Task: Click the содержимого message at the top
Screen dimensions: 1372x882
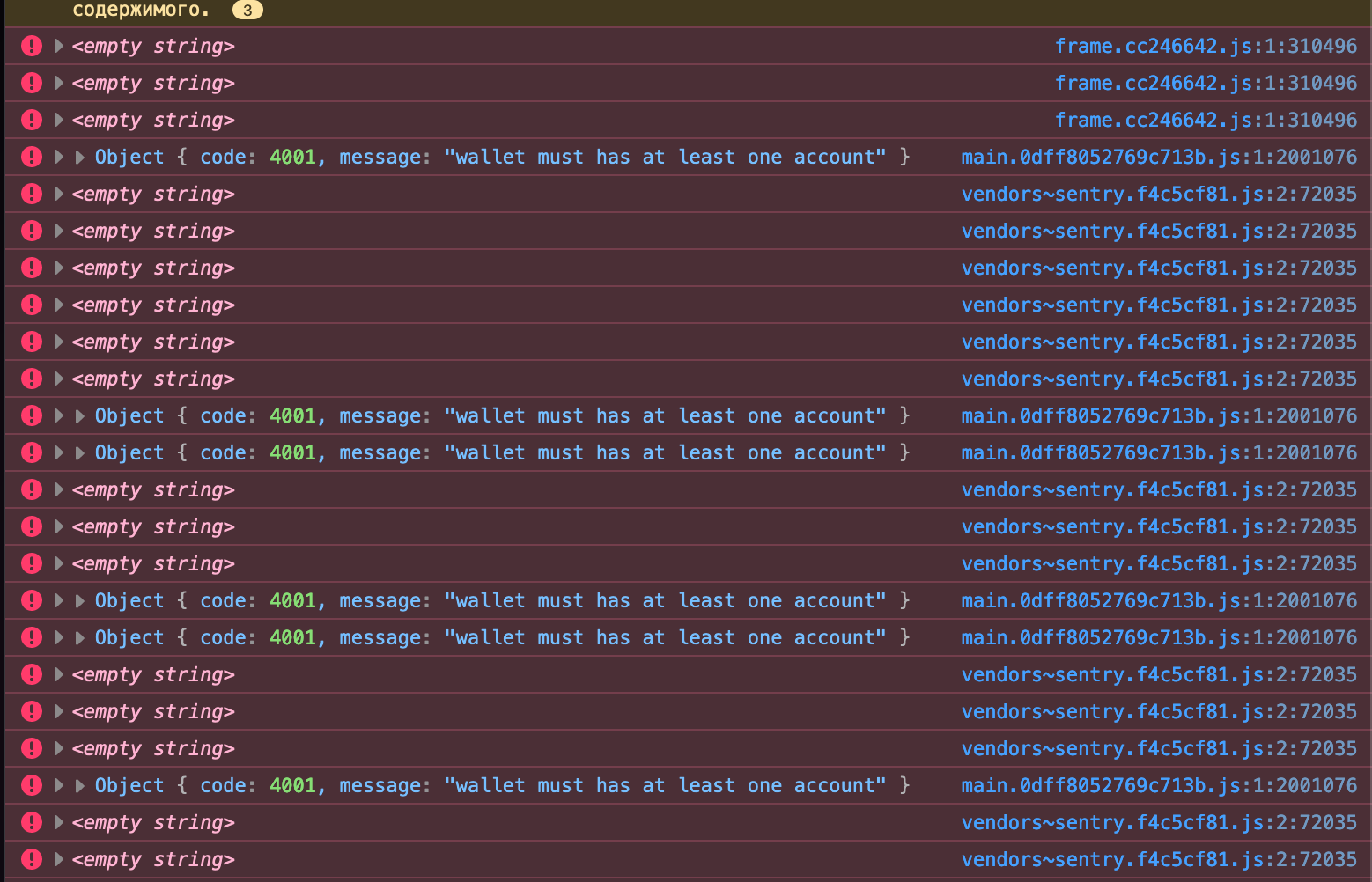Action: pyautogui.click(x=141, y=11)
